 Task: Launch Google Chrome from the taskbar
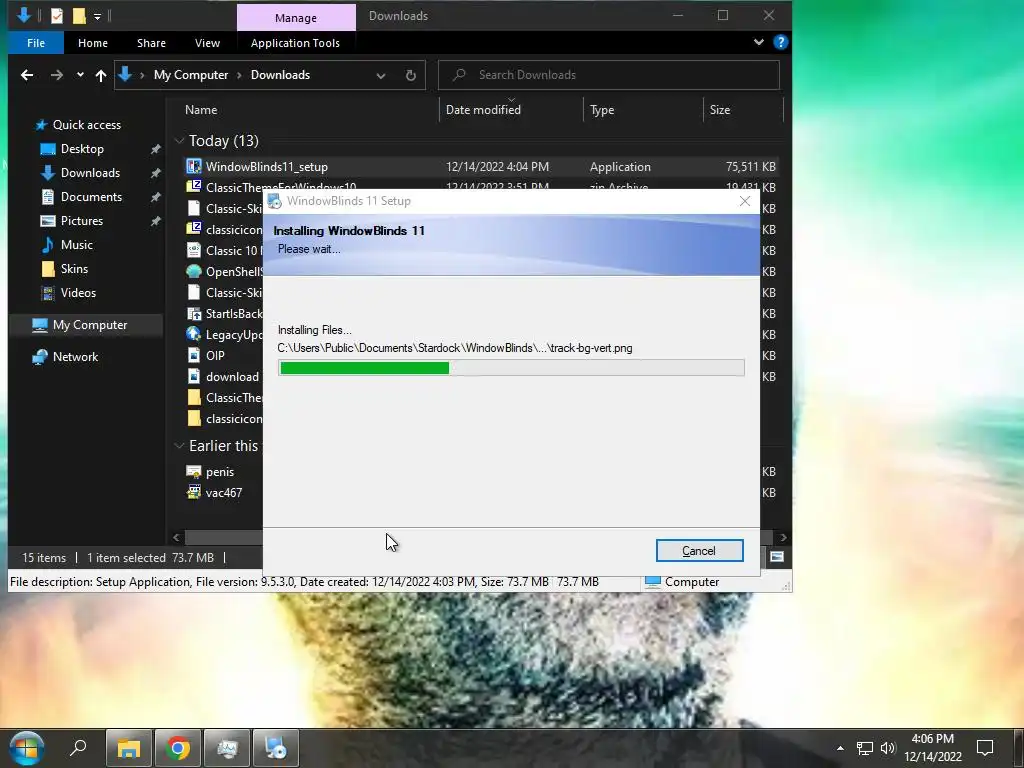(178, 748)
